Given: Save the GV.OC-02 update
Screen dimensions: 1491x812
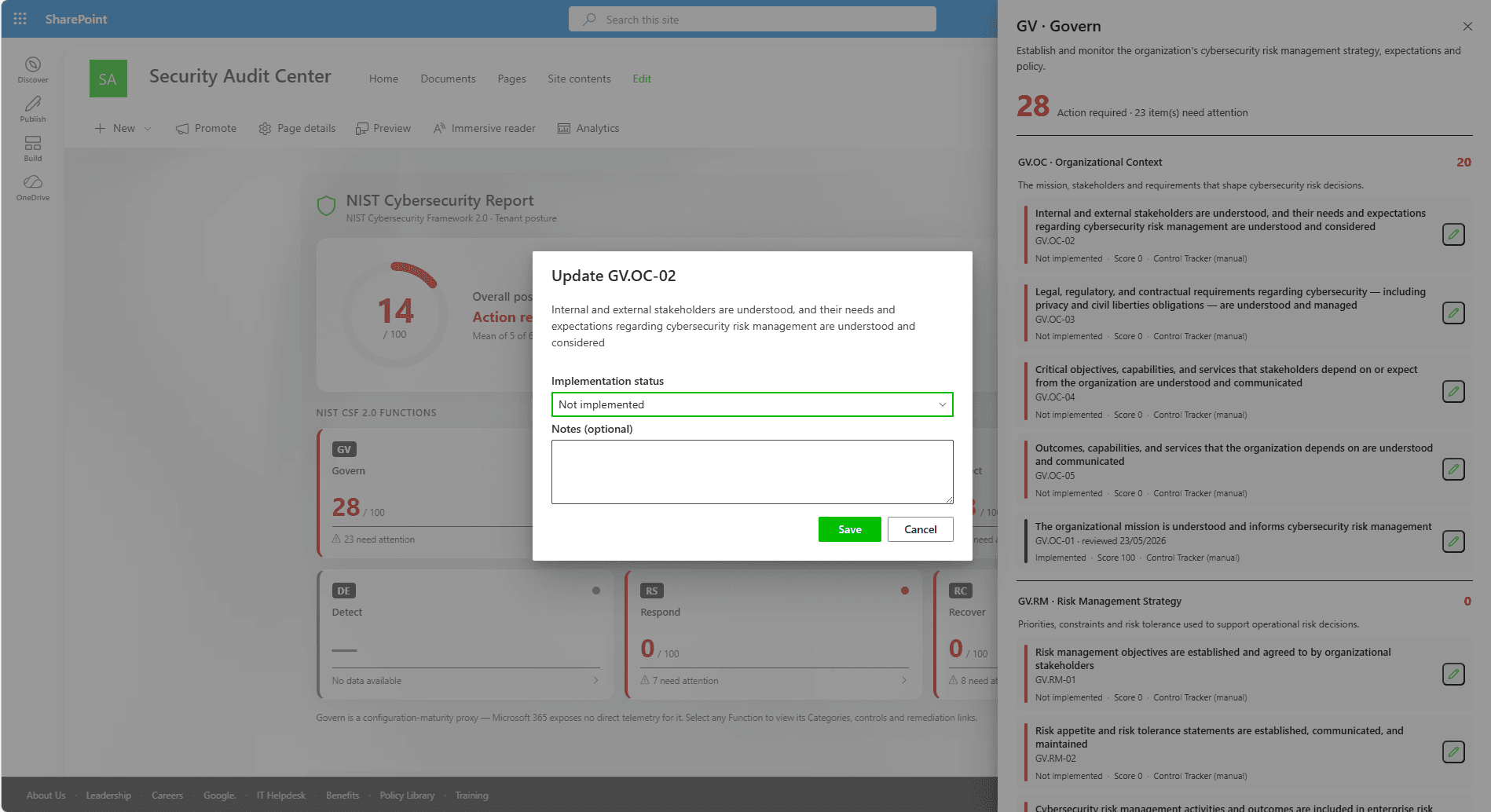Looking at the screenshot, I should pyautogui.click(x=849, y=529).
